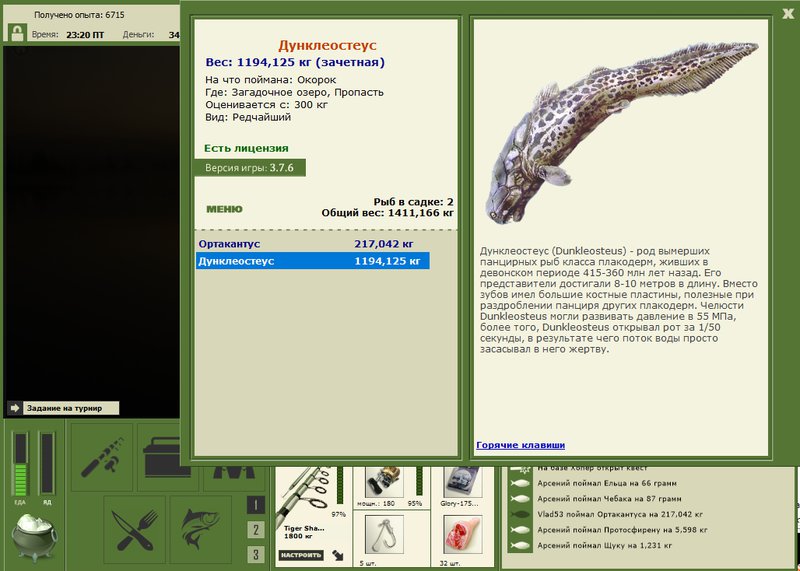Click chat message Арсений поймал Ельца
Image resolution: width=800 pixels, height=571 pixels.
click(607, 483)
